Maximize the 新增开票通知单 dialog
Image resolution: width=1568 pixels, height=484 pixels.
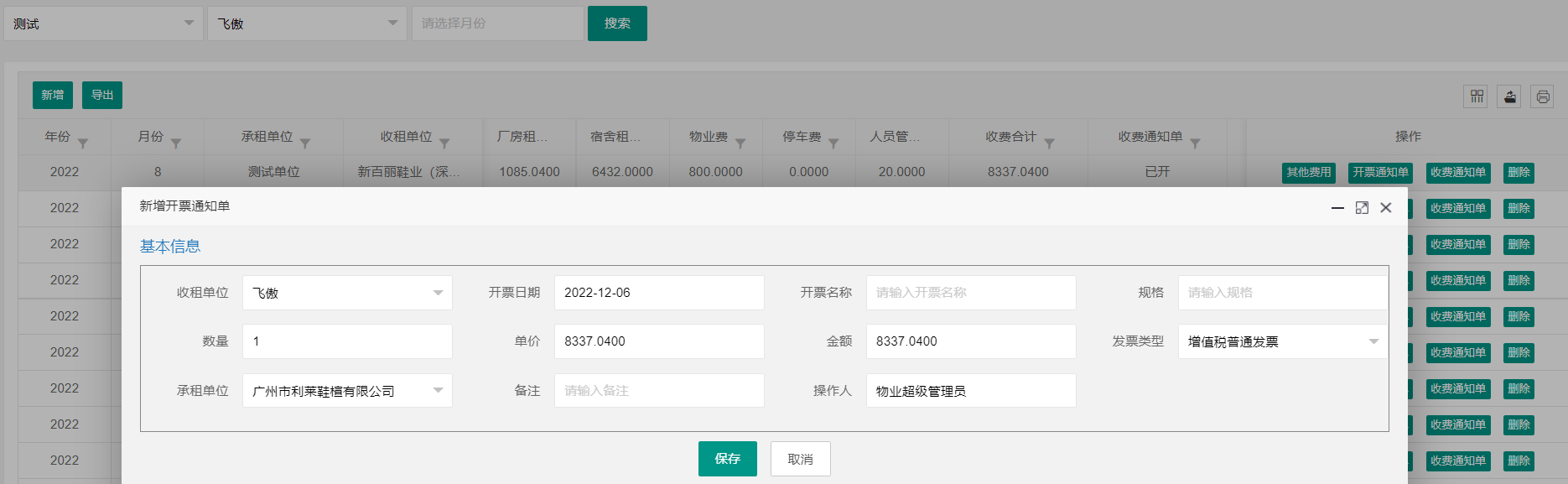(1362, 207)
